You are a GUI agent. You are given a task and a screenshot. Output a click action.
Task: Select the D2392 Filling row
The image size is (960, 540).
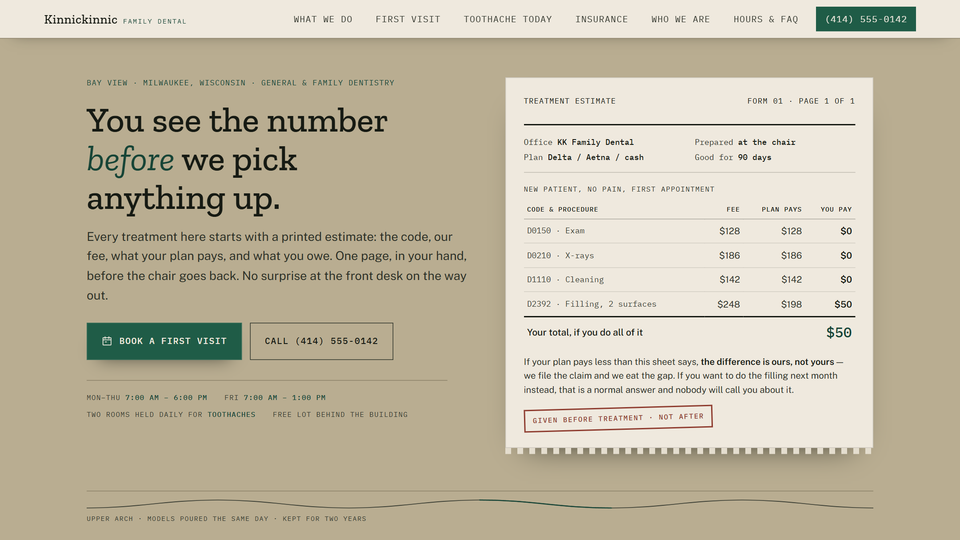pos(689,304)
